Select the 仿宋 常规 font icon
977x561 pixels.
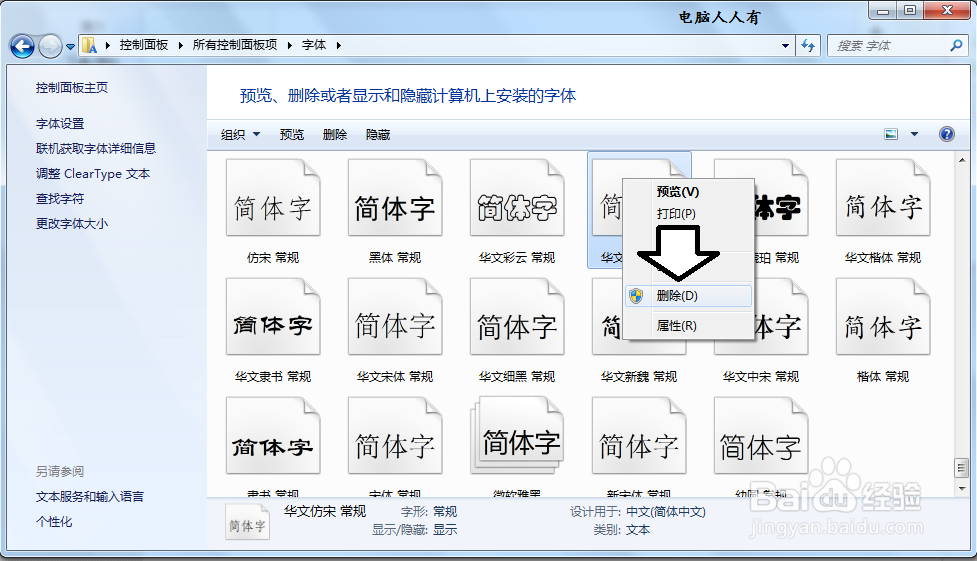point(273,198)
